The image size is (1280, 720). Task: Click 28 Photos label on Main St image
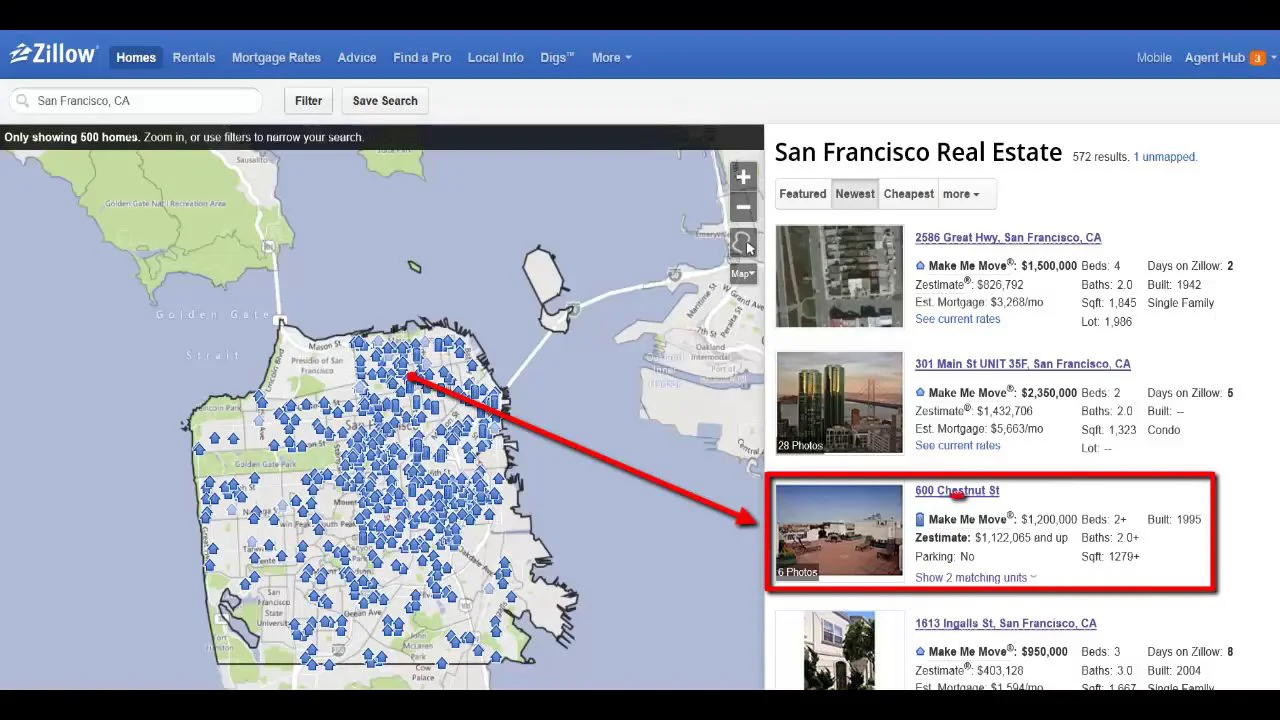[x=800, y=446]
